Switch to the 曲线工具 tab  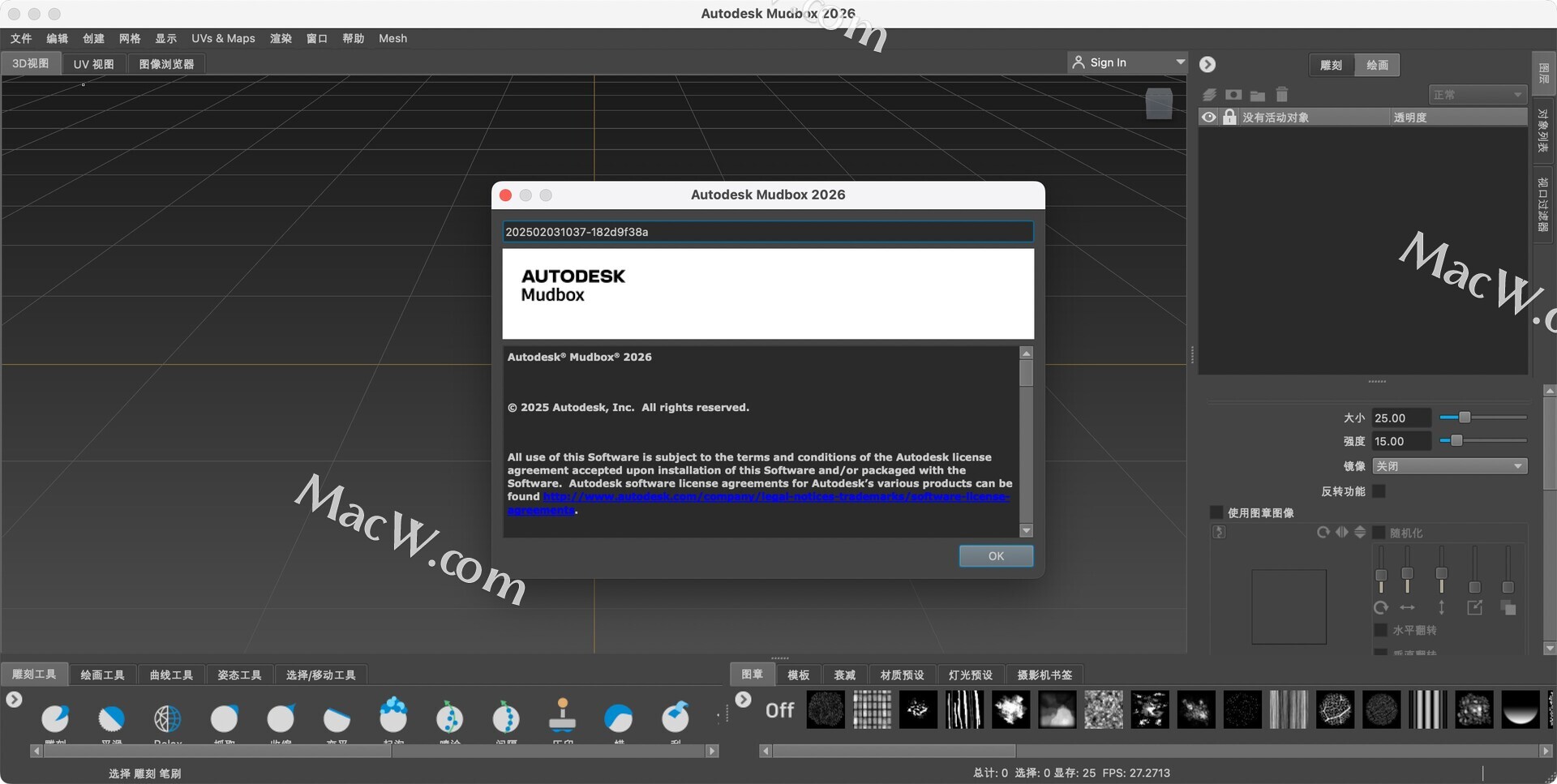click(x=171, y=675)
